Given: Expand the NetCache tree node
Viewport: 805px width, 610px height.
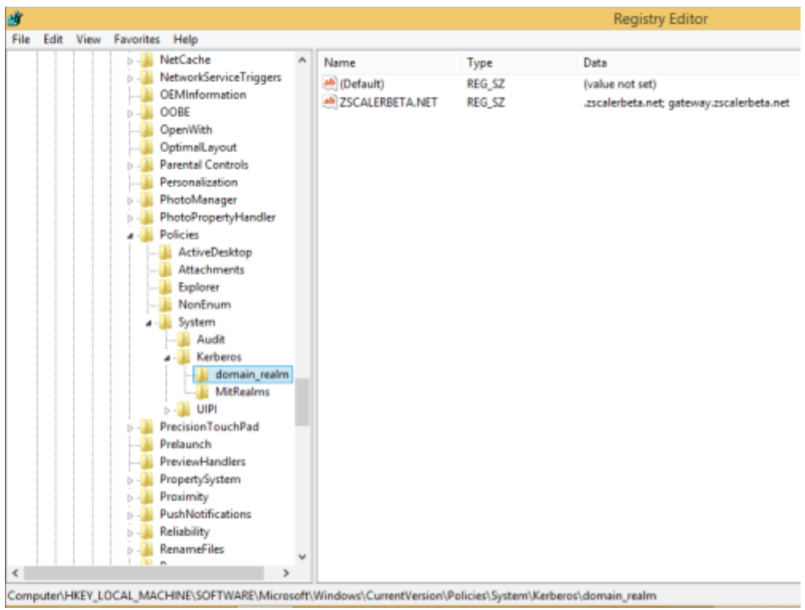Looking at the screenshot, I should click(x=130, y=60).
